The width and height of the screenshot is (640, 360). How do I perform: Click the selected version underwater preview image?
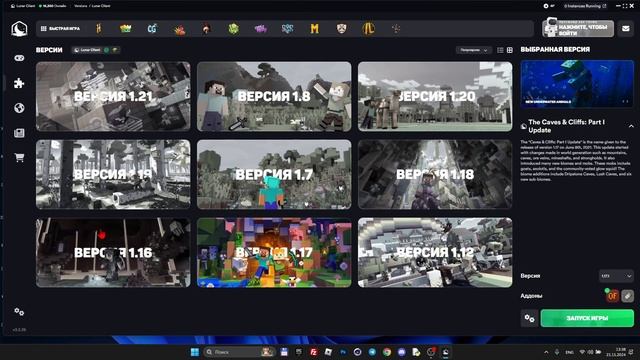(x=577, y=84)
